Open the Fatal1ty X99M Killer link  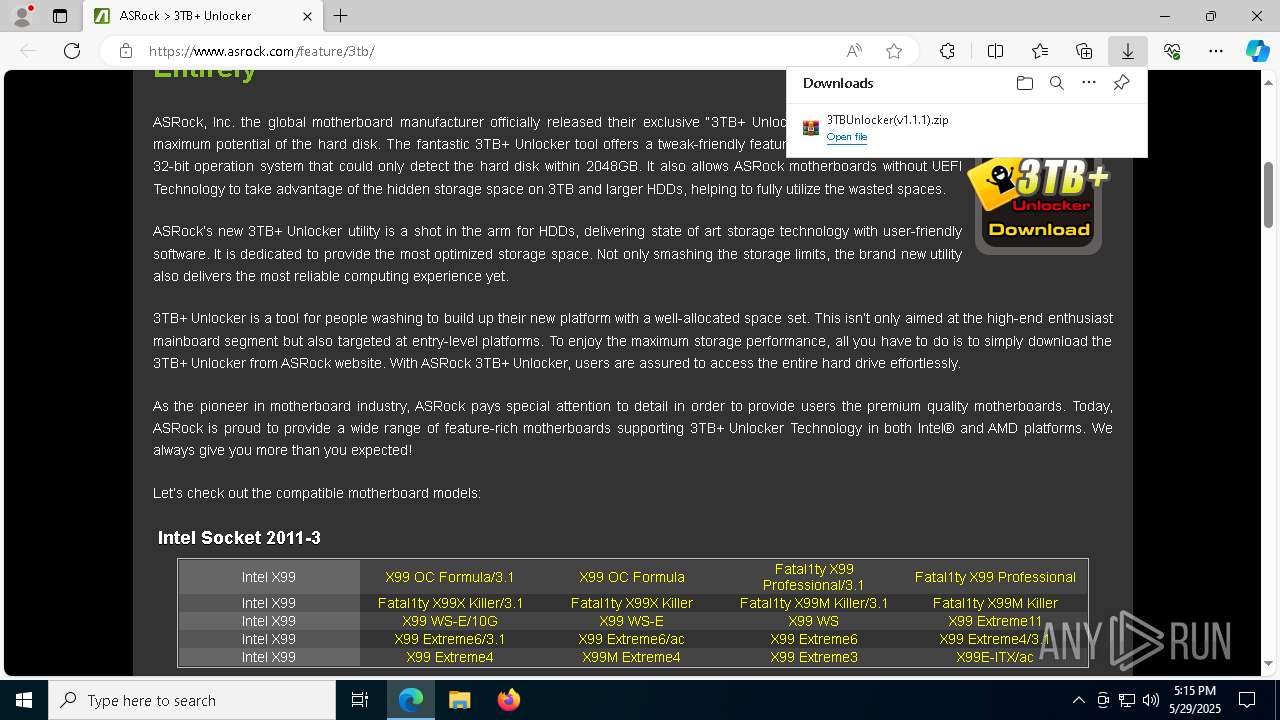(x=995, y=603)
